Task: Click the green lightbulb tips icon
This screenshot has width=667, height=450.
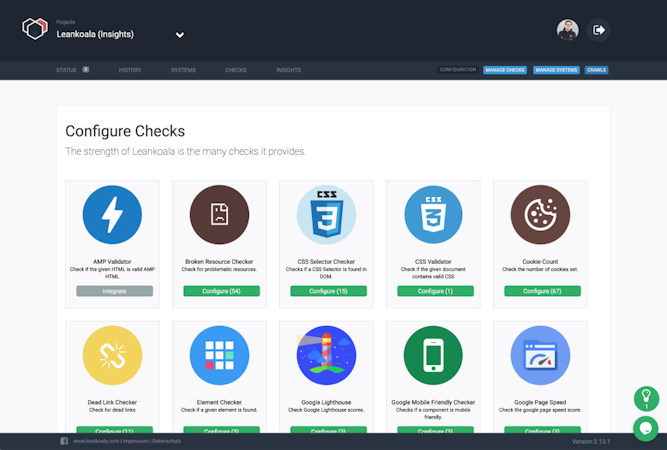Action: (646, 399)
